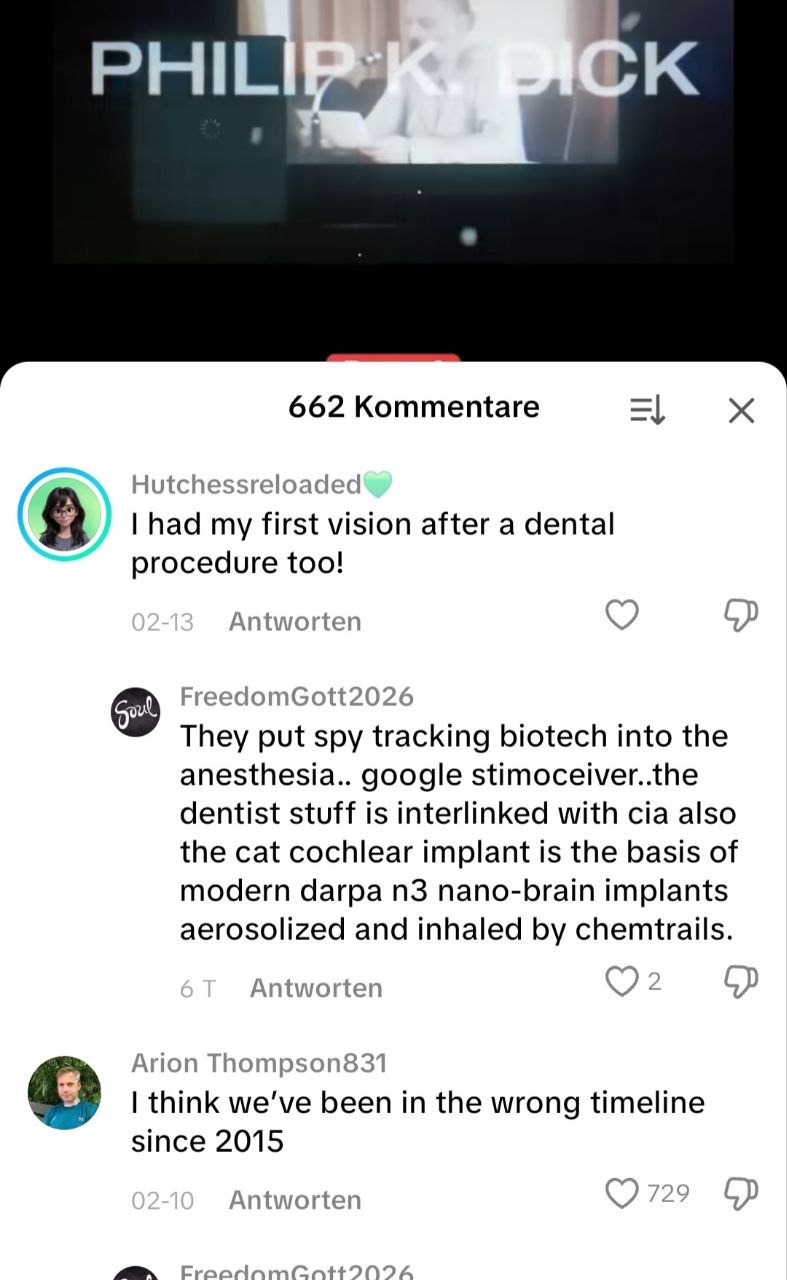Close the comments panel
Viewport: 787px width, 1280px height.
coord(741,409)
